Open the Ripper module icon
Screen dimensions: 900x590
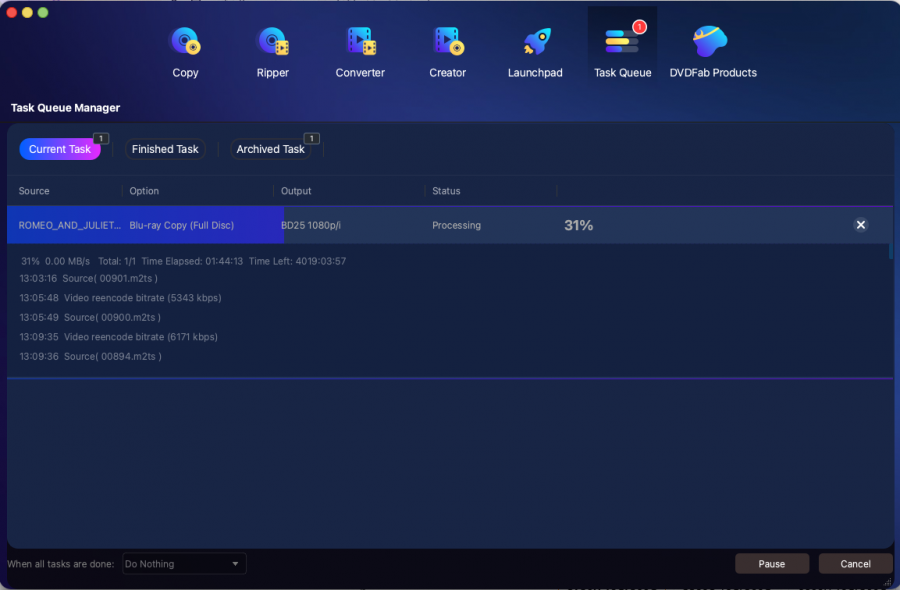point(272,42)
